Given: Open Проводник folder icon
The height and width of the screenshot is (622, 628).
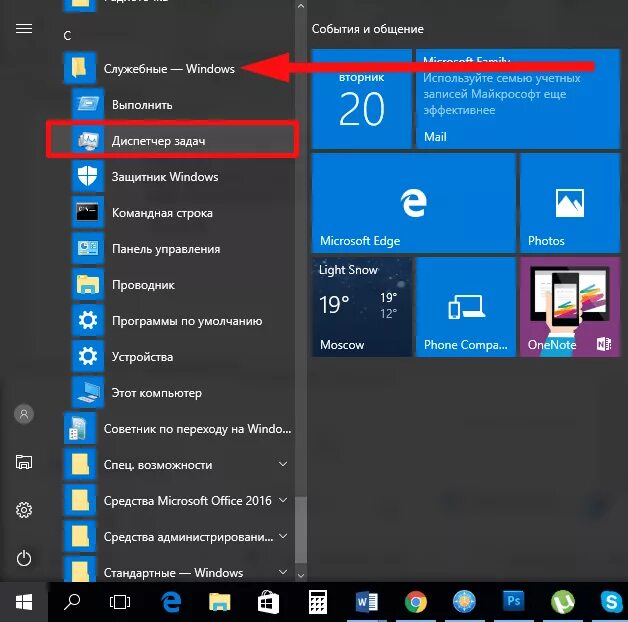Looking at the screenshot, I should [87, 284].
